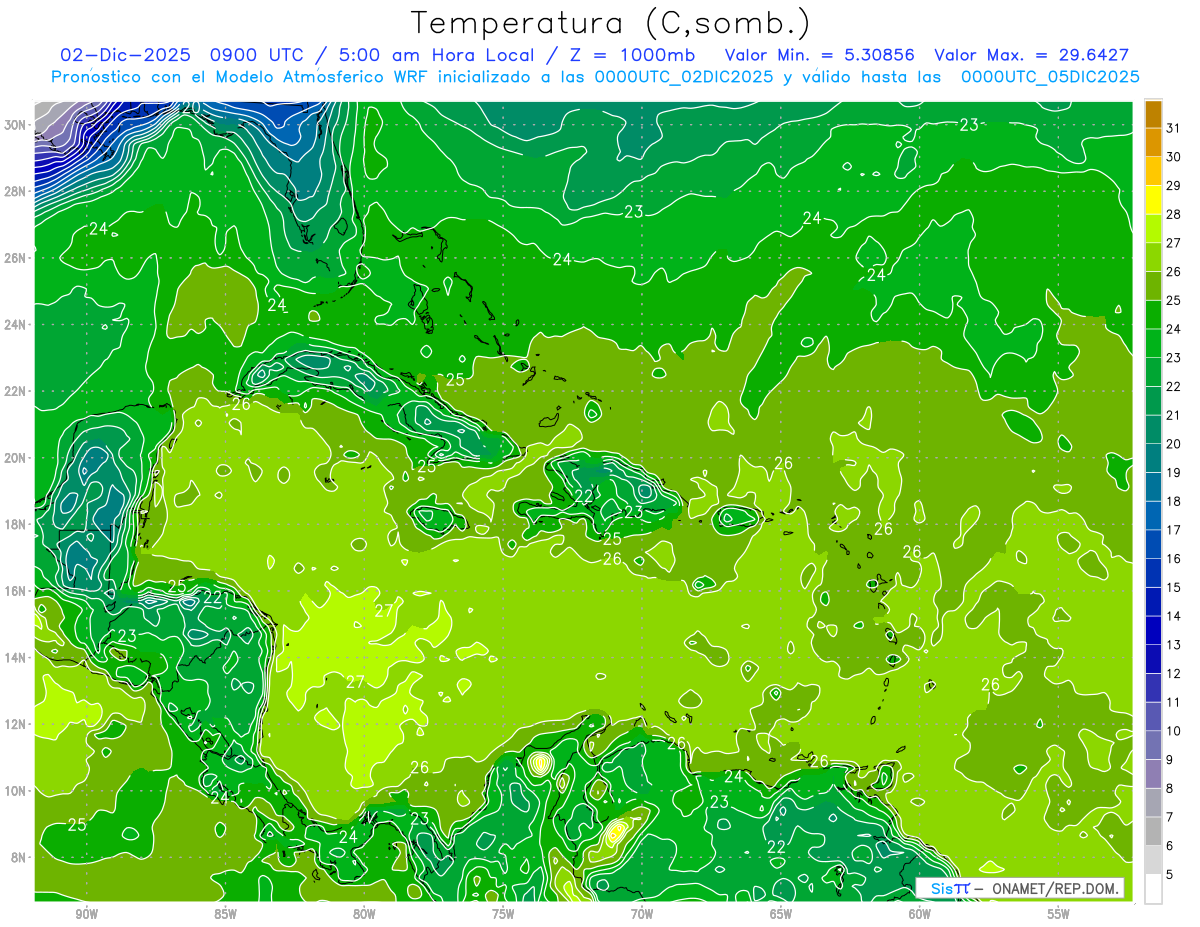Viewport: 1200px width, 927px height.
Task: Select the 16N latitude axis label
Action: (17, 591)
